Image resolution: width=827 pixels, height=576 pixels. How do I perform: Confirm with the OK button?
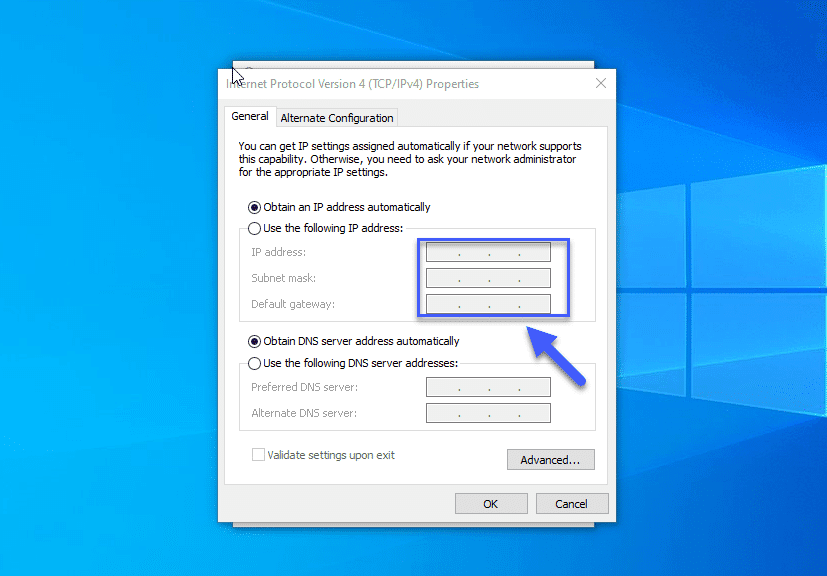[491, 504]
